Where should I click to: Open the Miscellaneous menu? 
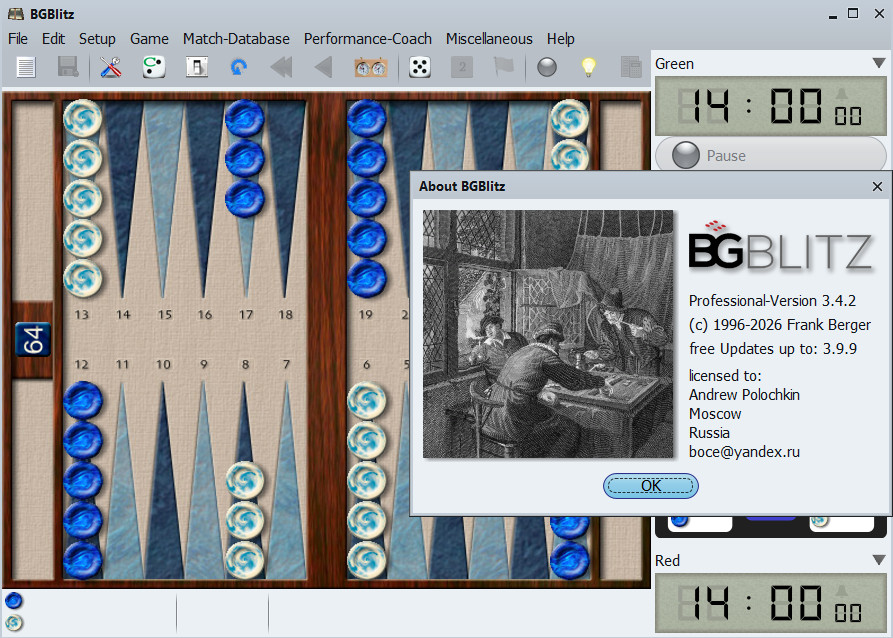[489, 39]
